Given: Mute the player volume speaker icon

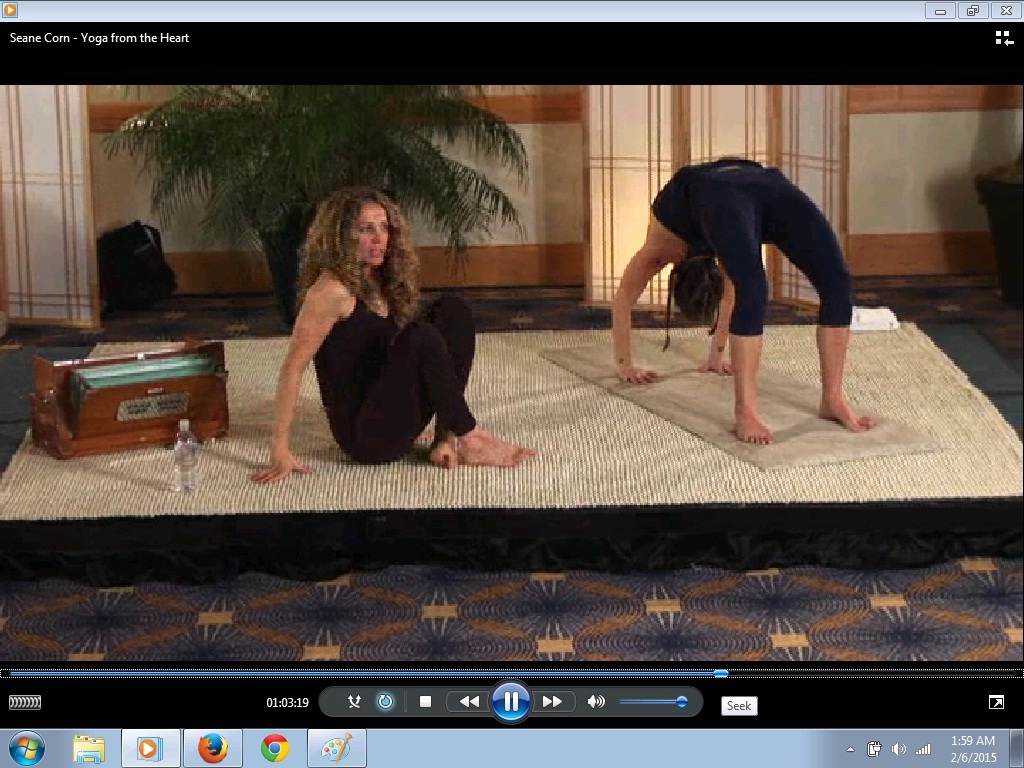Looking at the screenshot, I should [x=596, y=702].
